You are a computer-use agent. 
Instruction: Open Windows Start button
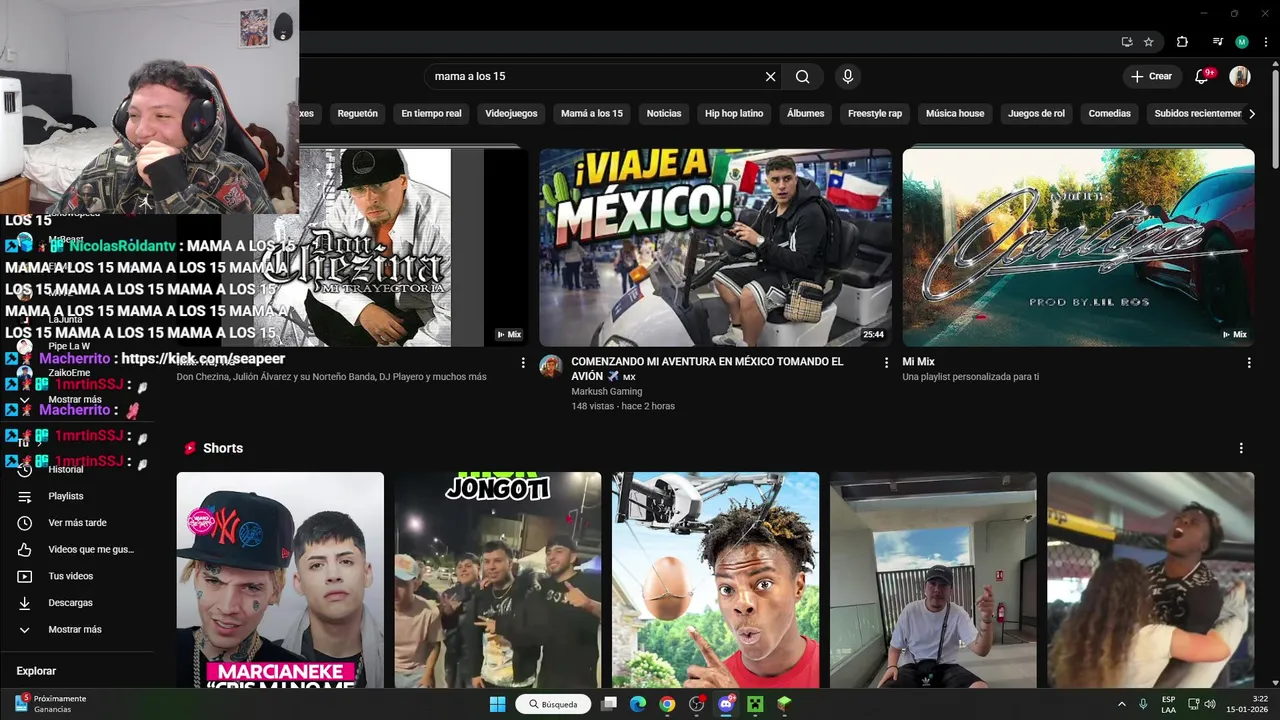pos(497,704)
